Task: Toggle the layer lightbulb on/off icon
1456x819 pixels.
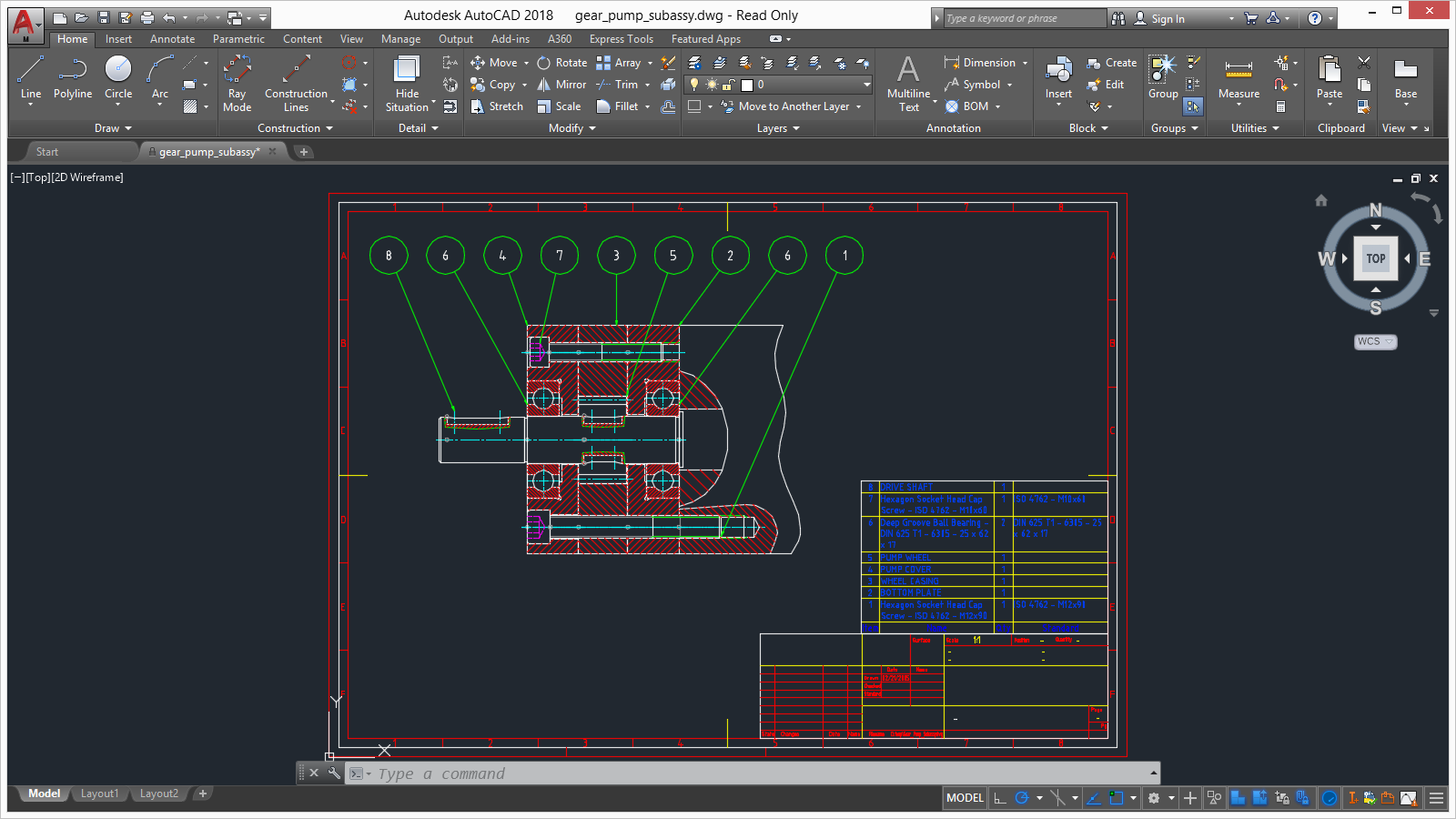Action: point(694,85)
